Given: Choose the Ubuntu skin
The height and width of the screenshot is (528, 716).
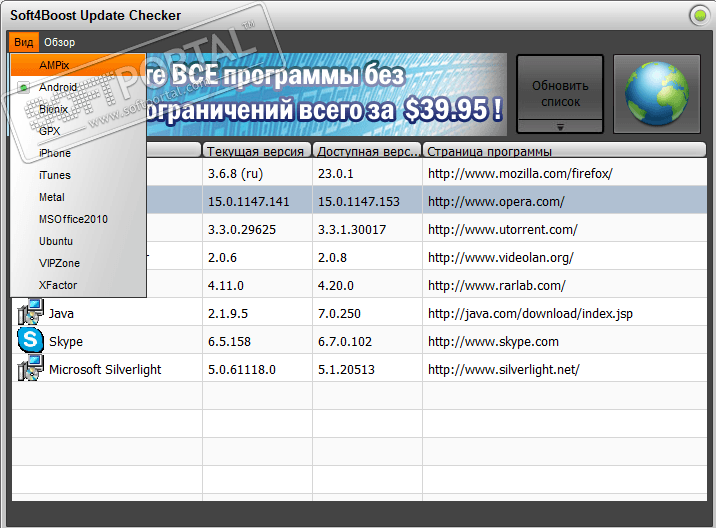Looking at the screenshot, I should pyautogui.click(x=78, y=241).
